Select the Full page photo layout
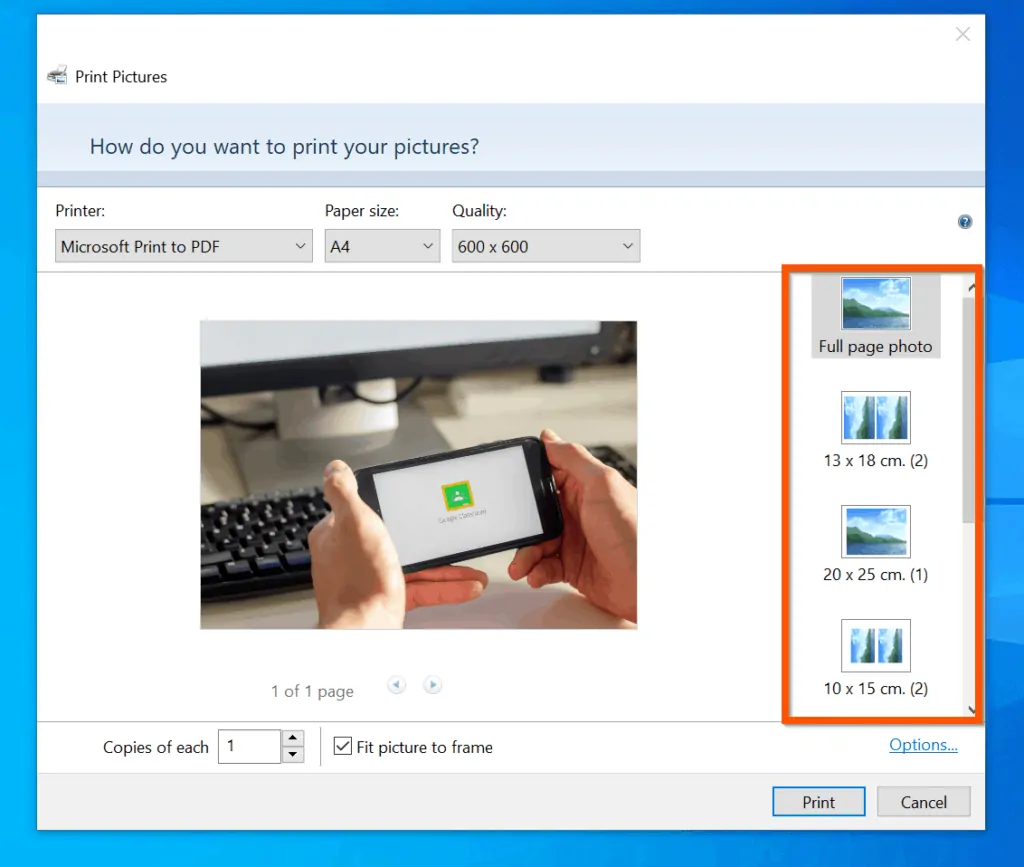The height and width of the screenshot is (867, 1024). 875,317
